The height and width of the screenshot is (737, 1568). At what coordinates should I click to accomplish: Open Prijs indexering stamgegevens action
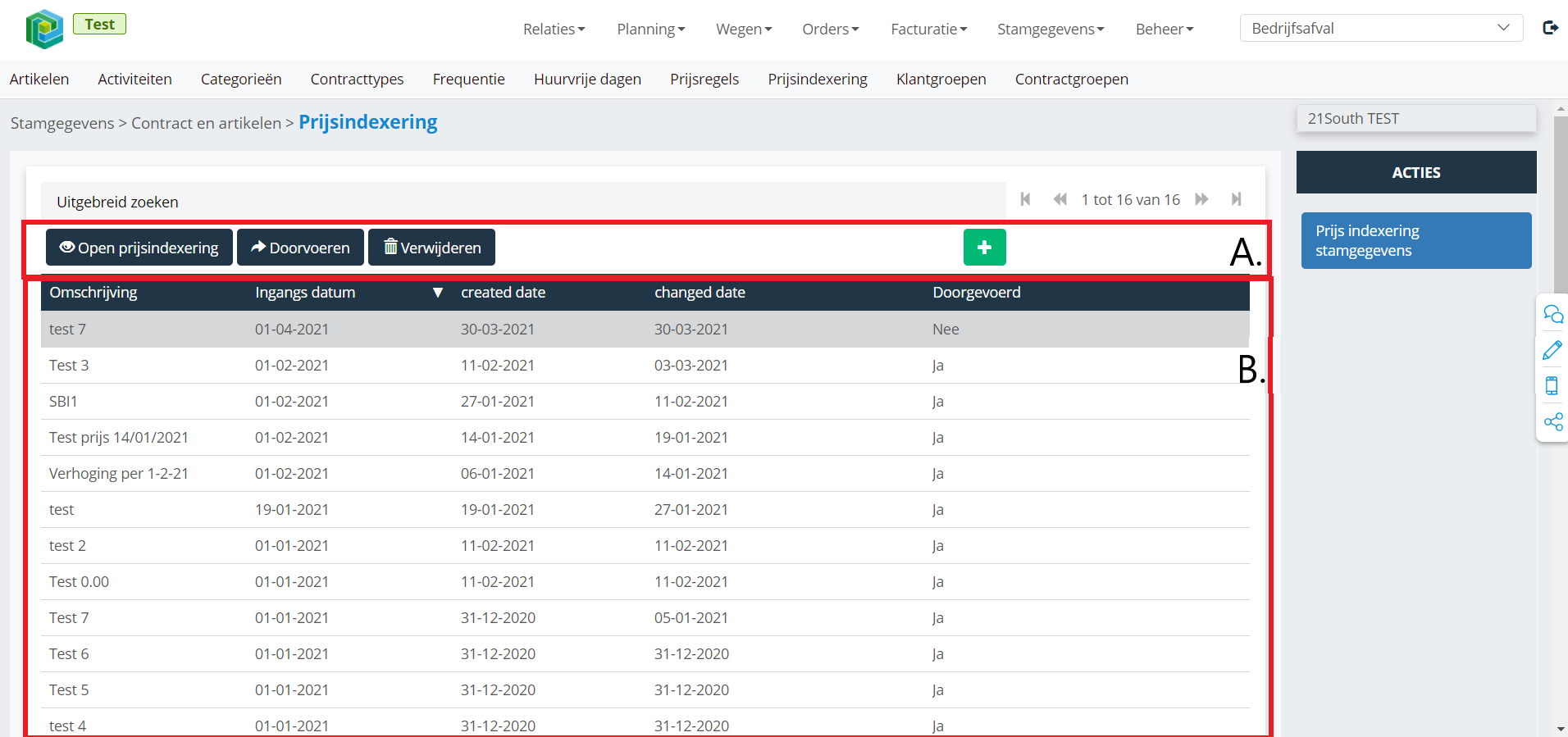point(1416,240)
